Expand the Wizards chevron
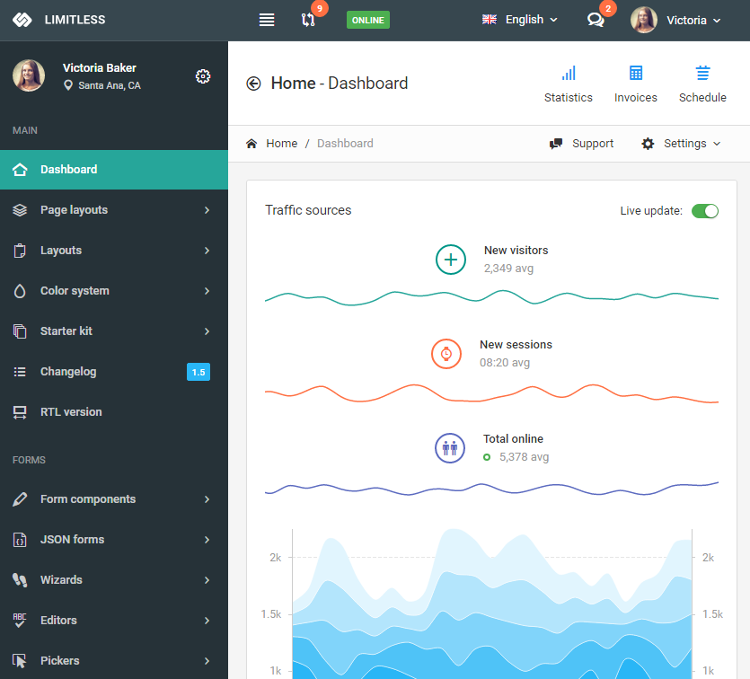 [207, 580]
